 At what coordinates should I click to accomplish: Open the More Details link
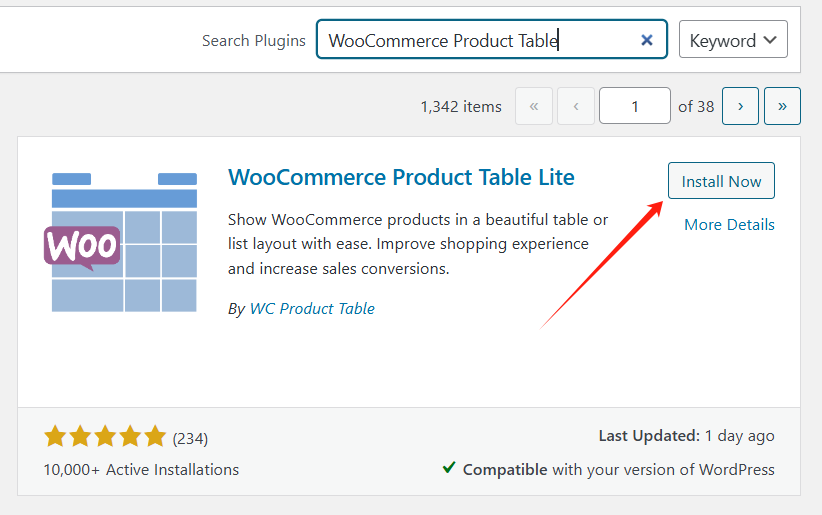click(x=729, y=224)
